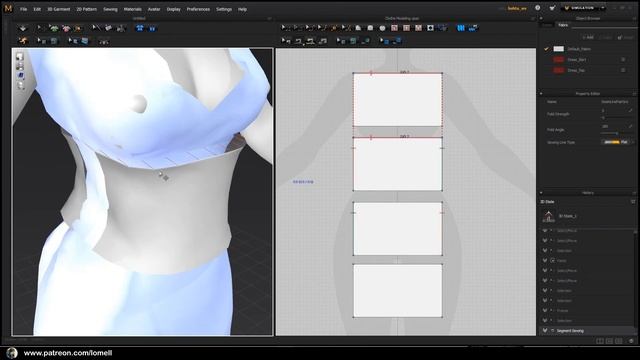The height and width of the screenshot is (360, 640).
Task: Switch to the Fabric tab in Object Browser
Action: pos(563,25)
